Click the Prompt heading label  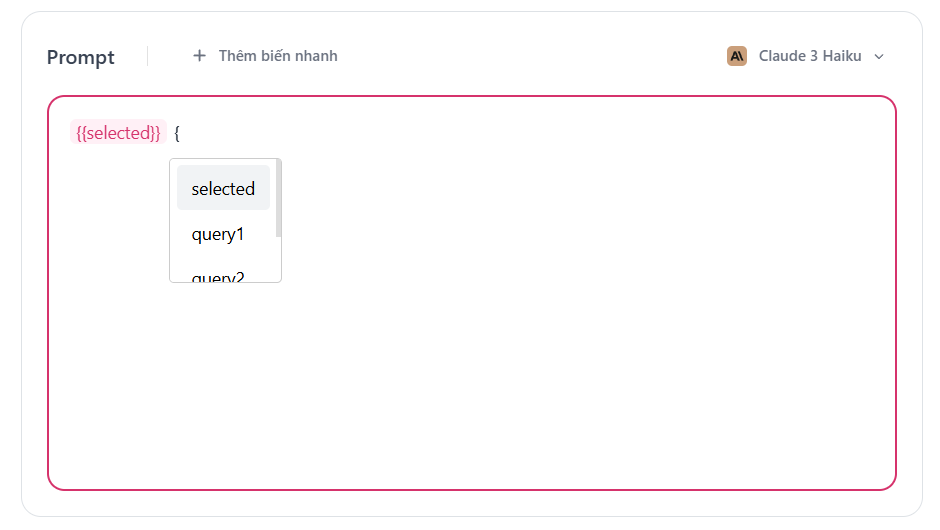(x=81, y=57)
